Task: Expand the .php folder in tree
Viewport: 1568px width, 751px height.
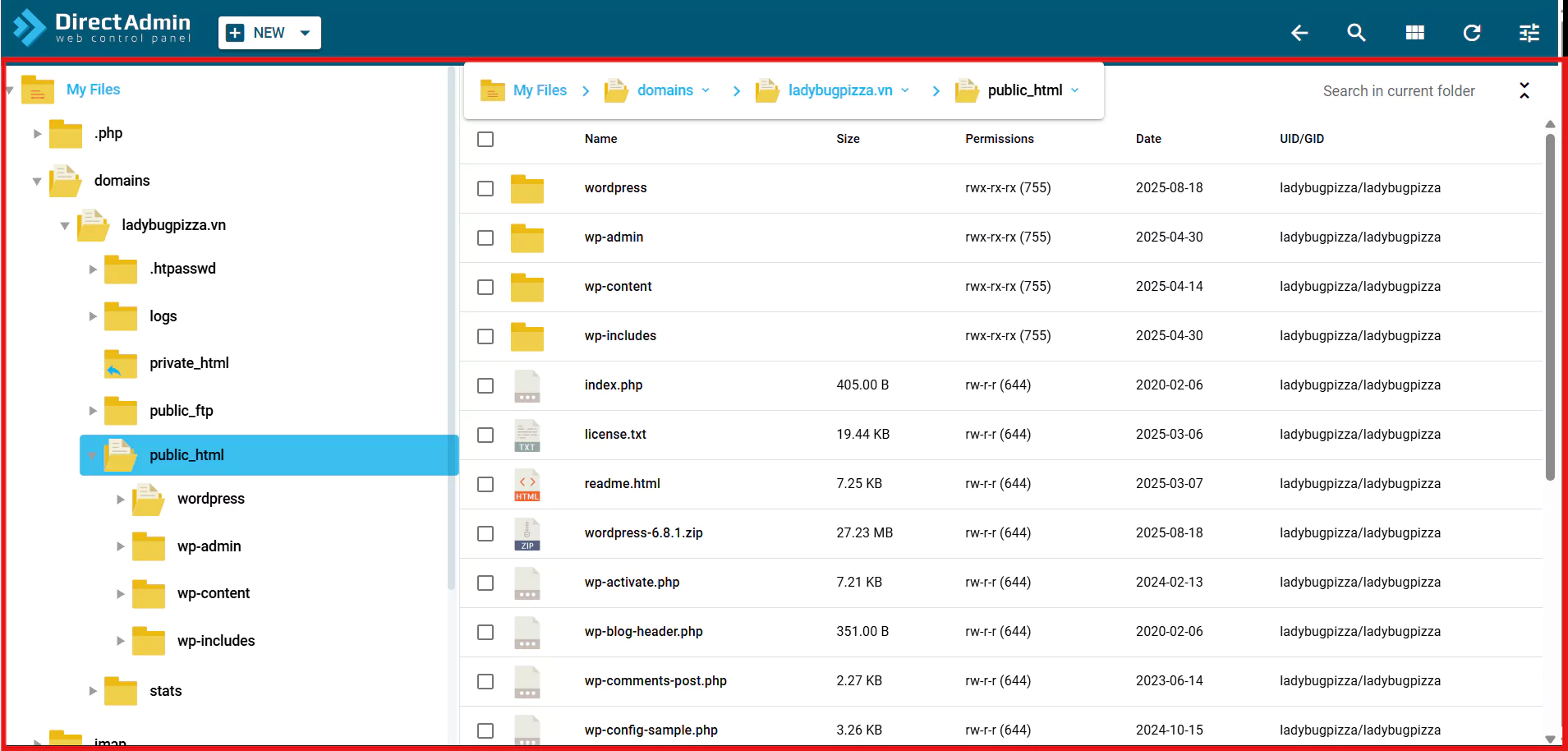Action: [37, 133]
